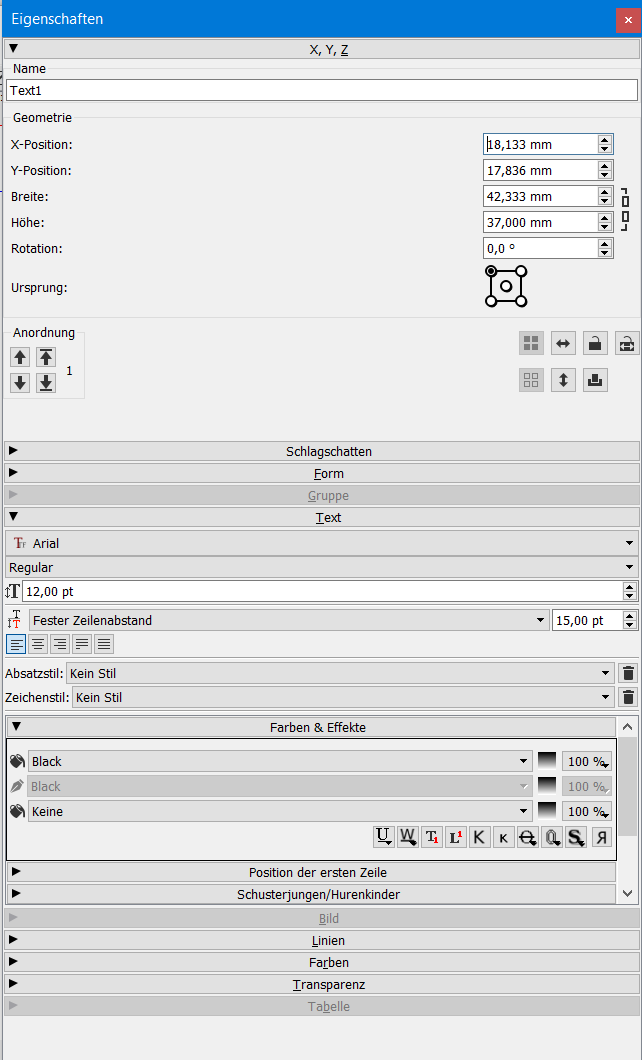Toggle the subscript text button
642x1060 pixels.
pyautogui.click(x=431, y=837)
